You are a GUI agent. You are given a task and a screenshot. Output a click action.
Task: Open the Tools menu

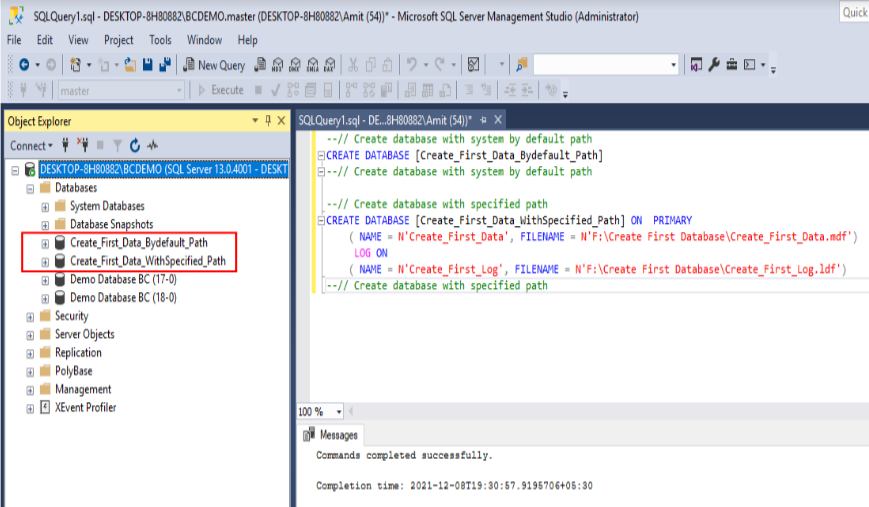160,40
